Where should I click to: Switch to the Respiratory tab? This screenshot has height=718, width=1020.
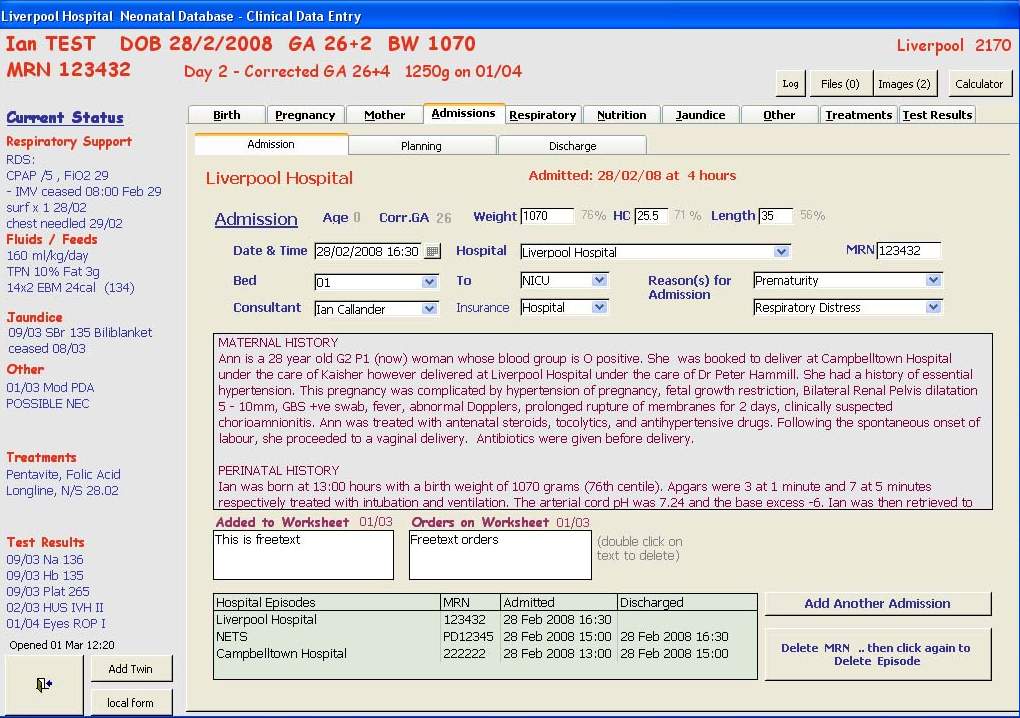pos(542,115)
